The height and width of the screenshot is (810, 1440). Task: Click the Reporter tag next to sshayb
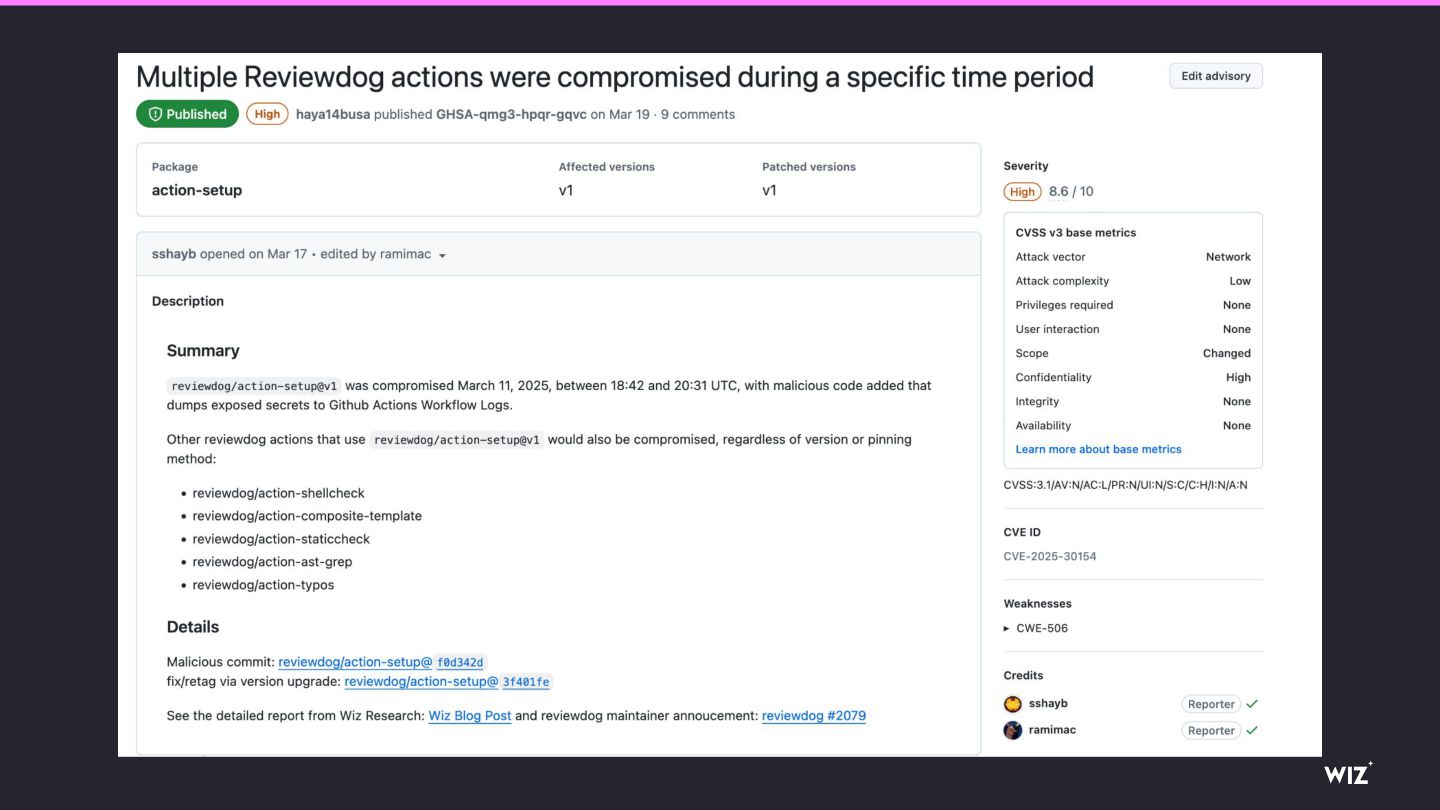click(x=1211, y=704)
